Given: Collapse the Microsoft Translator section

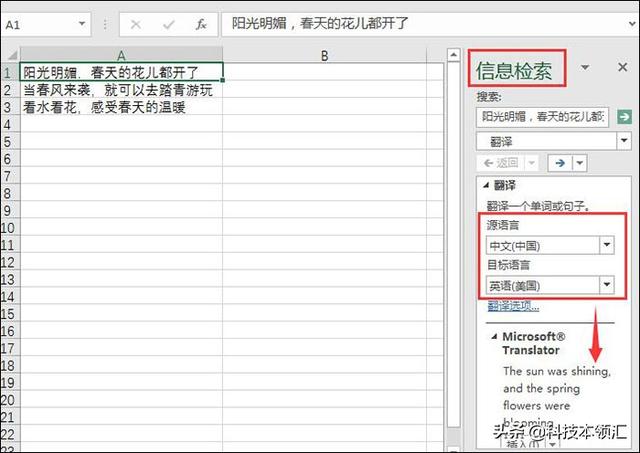Looking at the screenshot, I should coord(494,337).
